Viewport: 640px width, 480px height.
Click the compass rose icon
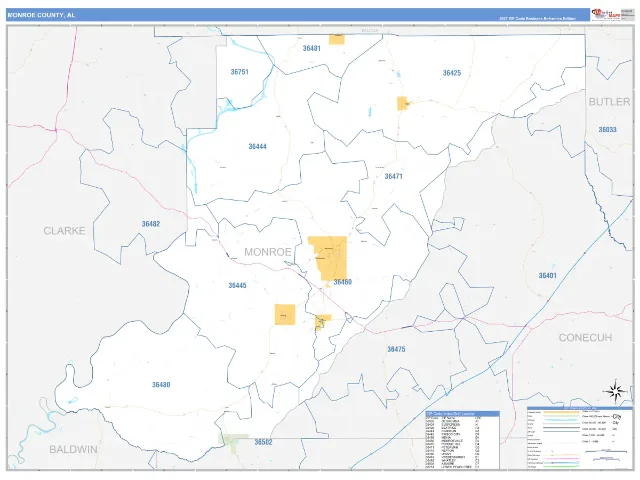point(615,391)
